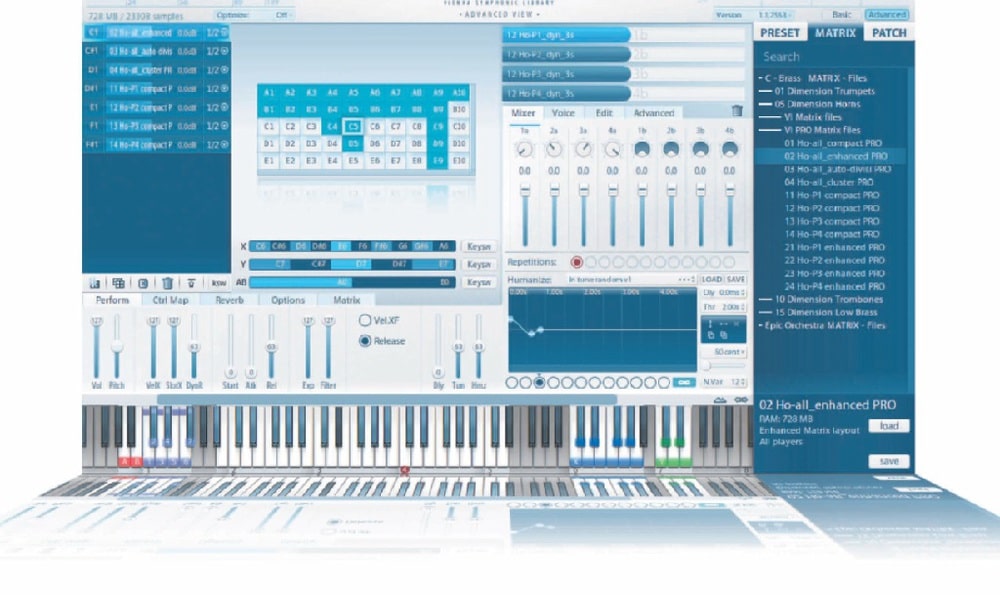1000x595 pixels.
Task: Select 21 Ho-P1 enhanced PRO in the browser
Action: point(834,247)
